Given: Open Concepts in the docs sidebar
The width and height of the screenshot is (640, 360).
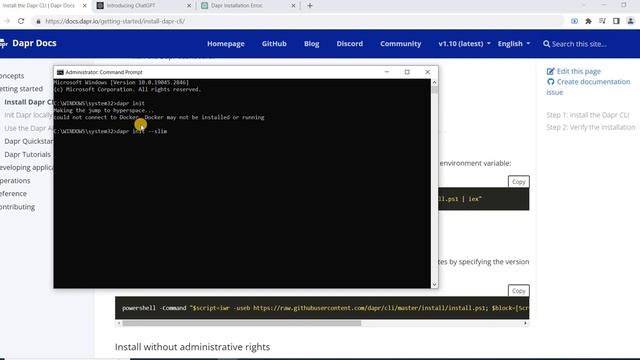Looking at the screenshot, I should pyautogui.click(x=12, y=76).
